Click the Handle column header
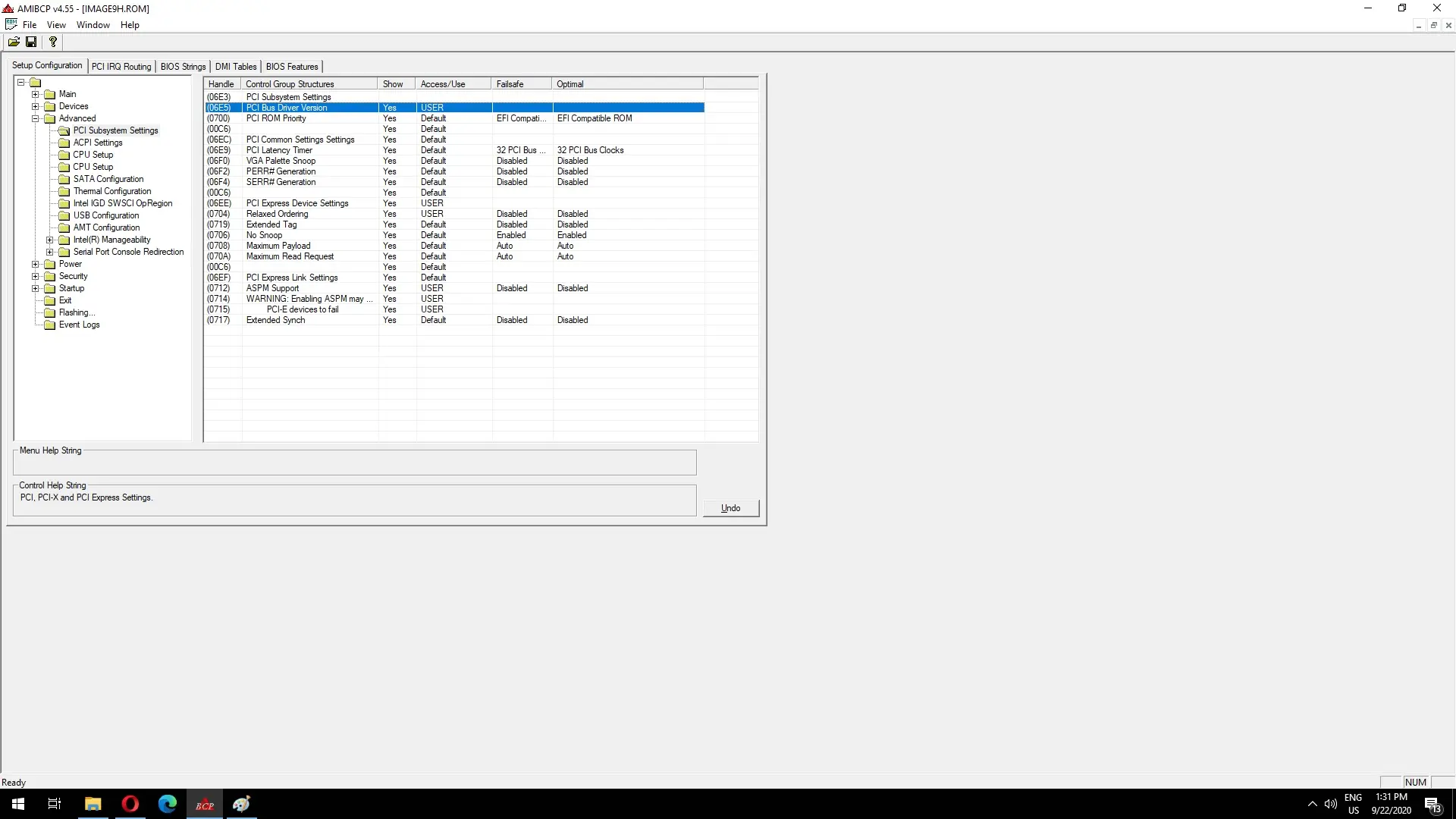 pos(221,84)
